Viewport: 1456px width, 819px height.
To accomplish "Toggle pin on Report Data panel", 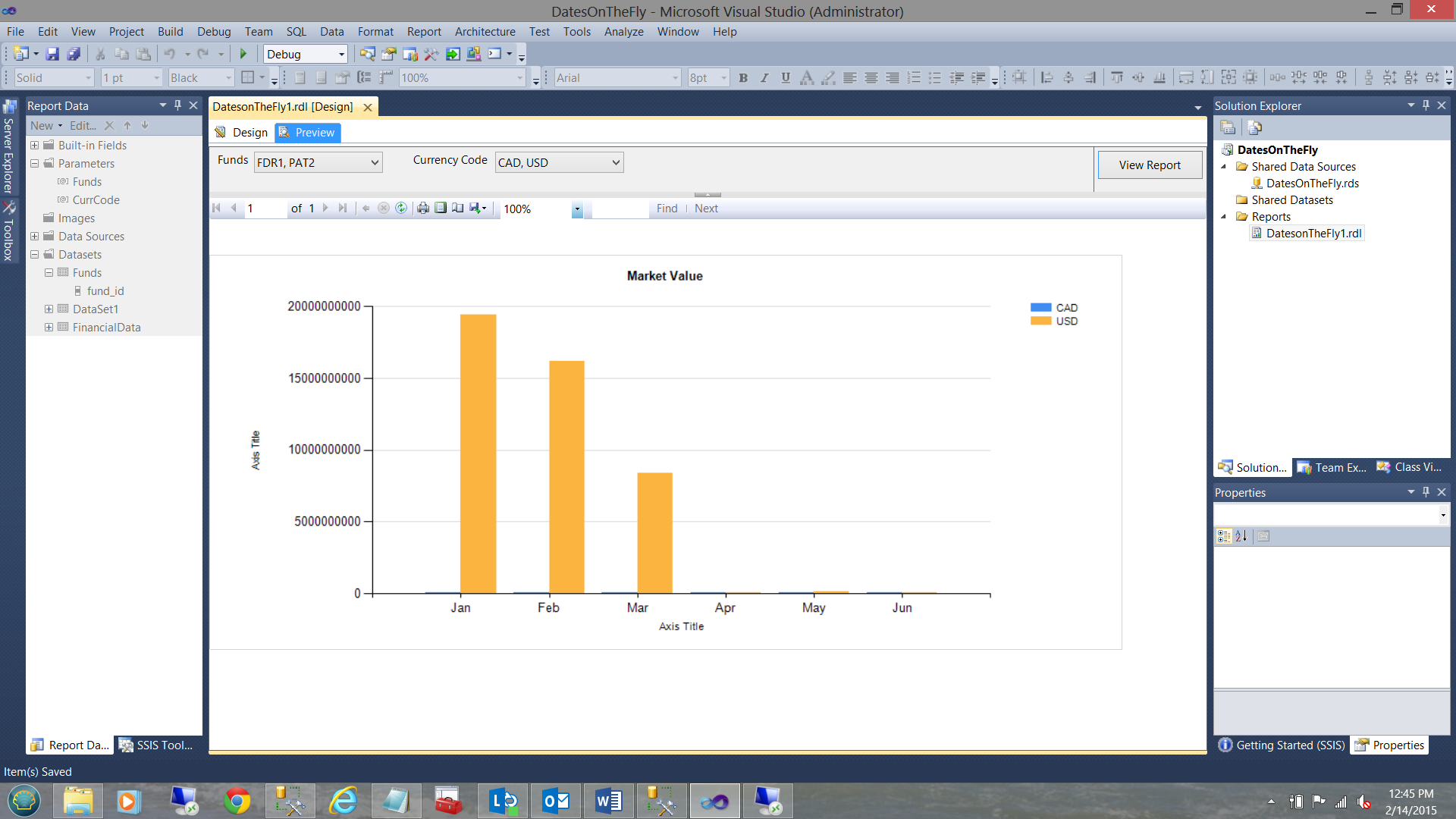I will click(177, 105).
